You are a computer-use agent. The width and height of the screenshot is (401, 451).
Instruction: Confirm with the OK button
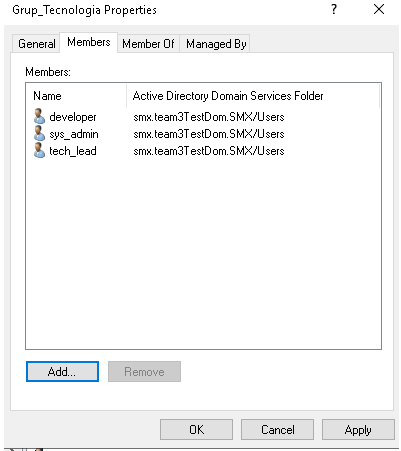coord(196,429)
